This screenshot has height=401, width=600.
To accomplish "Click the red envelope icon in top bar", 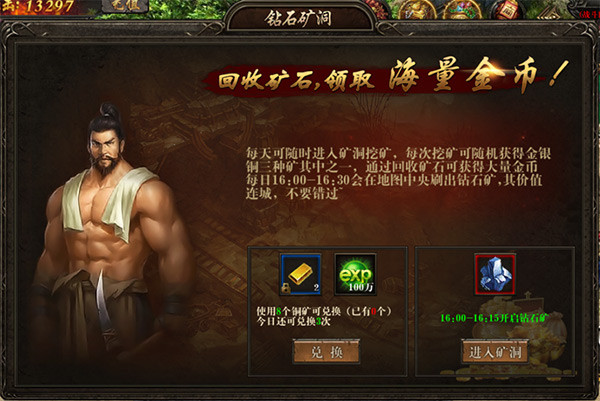I will (509, 9).
